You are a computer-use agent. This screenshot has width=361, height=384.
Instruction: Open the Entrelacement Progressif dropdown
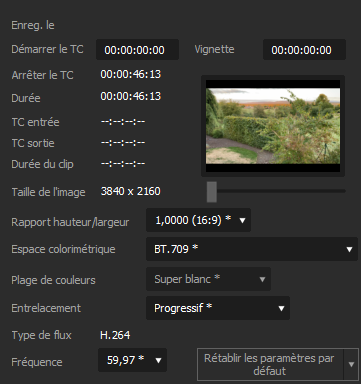point(218,308)
